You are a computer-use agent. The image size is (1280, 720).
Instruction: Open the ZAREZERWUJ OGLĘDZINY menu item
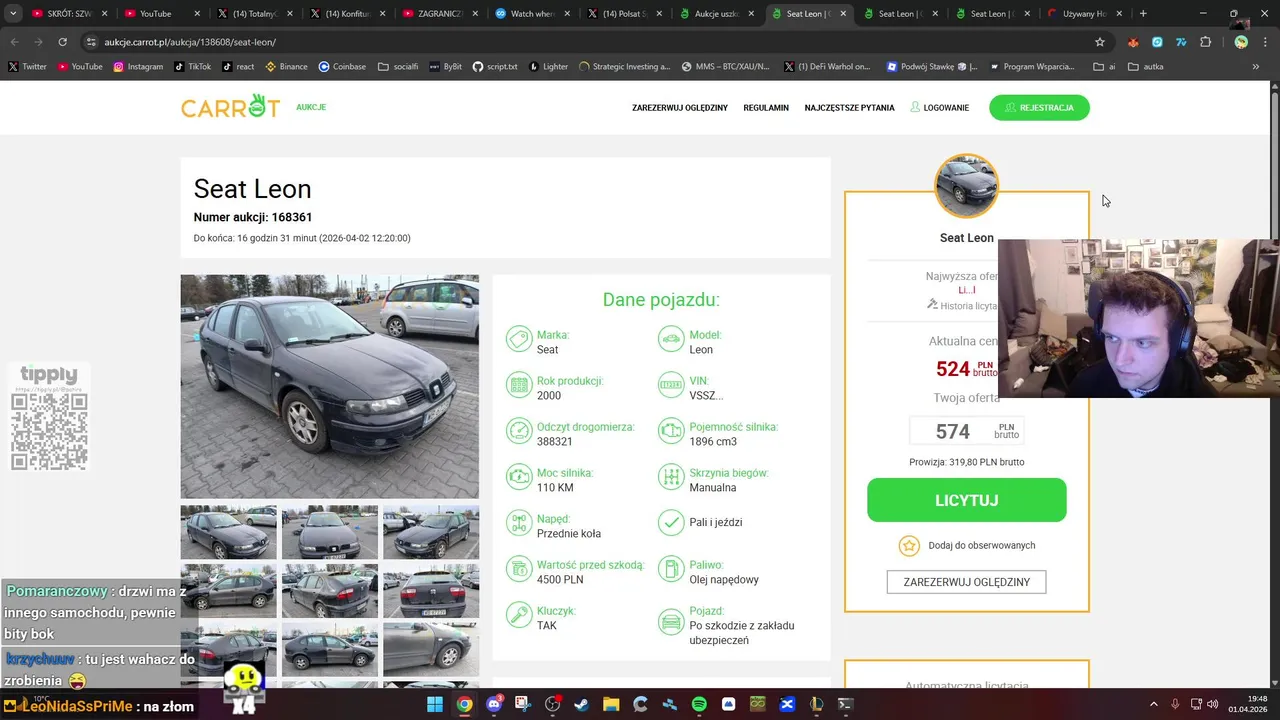click(680, 108)
